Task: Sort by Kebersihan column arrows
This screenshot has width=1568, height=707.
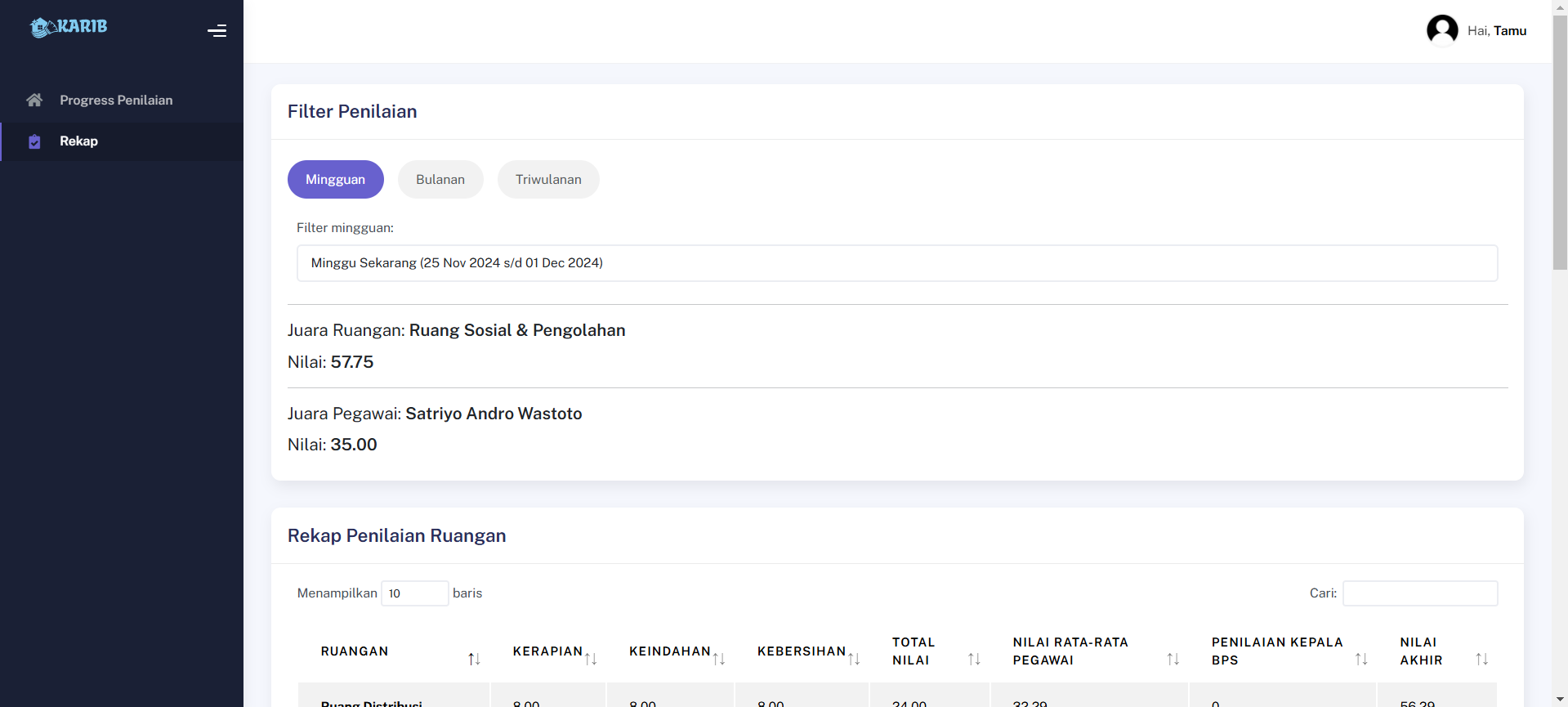Action: coord(854,659)
